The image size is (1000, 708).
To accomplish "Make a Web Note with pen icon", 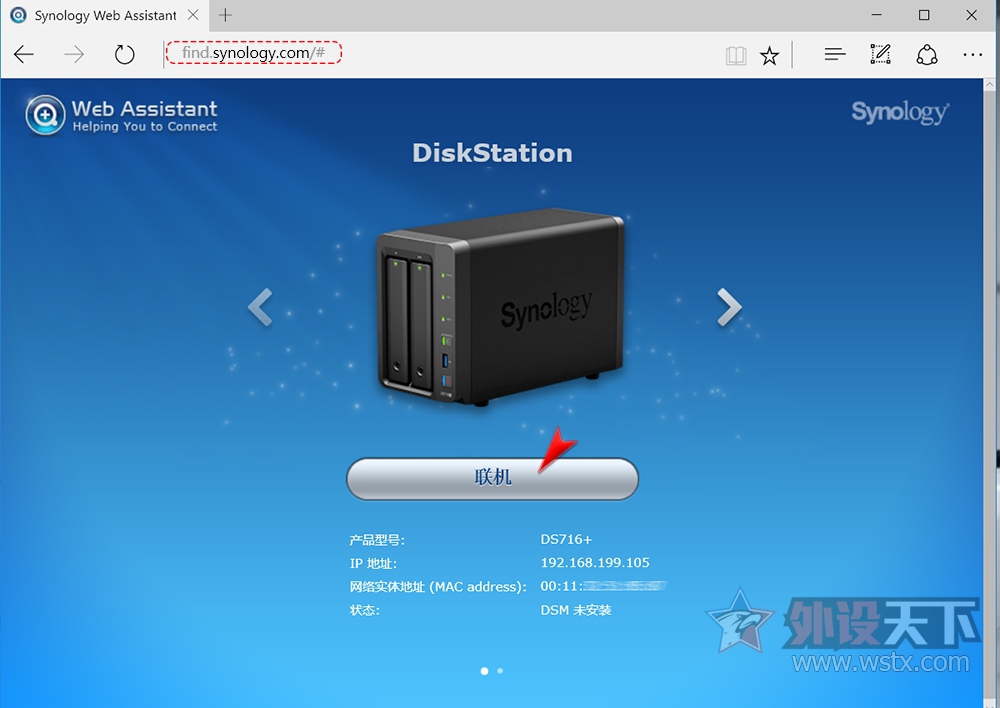I will pyautogui.click(x=880, y=54).
